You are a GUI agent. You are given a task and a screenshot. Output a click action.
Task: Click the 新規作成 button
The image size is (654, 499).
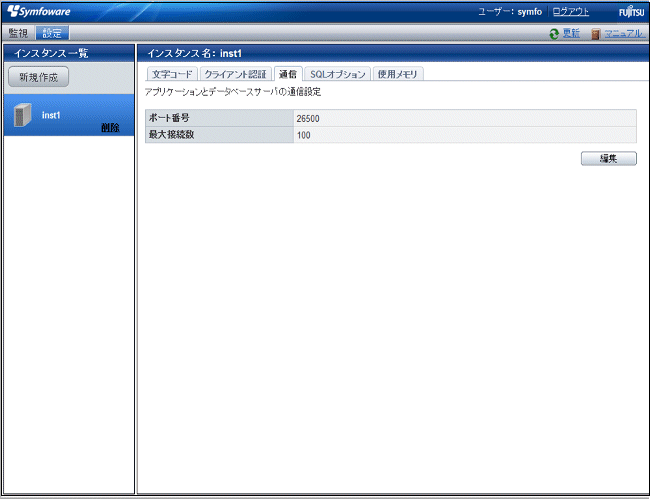(x=38, y=77)
